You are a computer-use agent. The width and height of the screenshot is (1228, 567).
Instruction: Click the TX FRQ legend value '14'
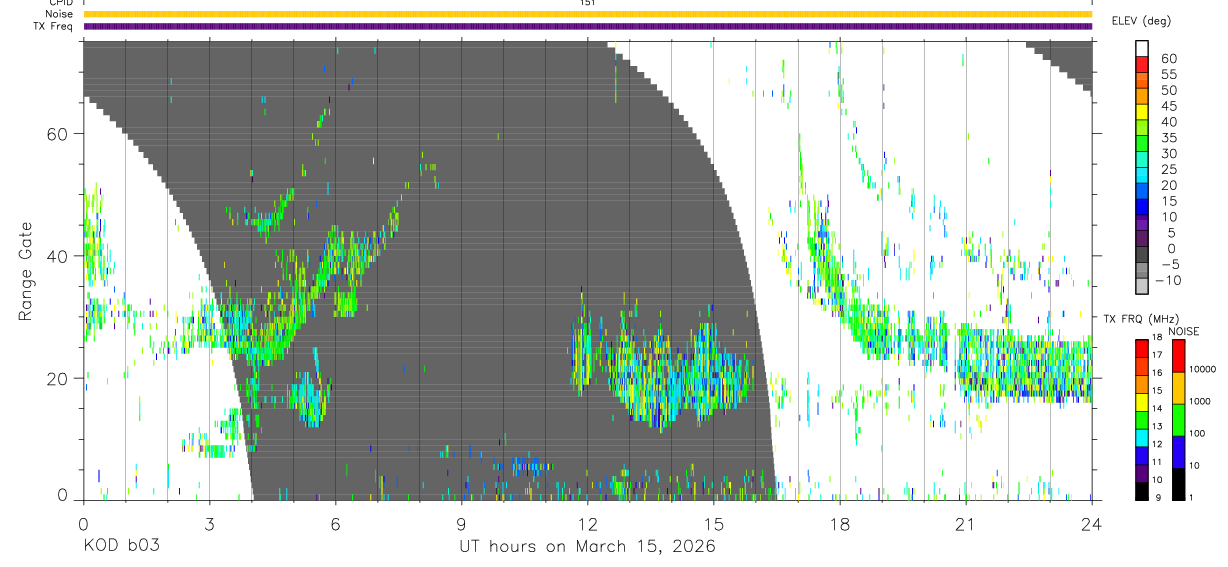click(x=1158, y=408)
